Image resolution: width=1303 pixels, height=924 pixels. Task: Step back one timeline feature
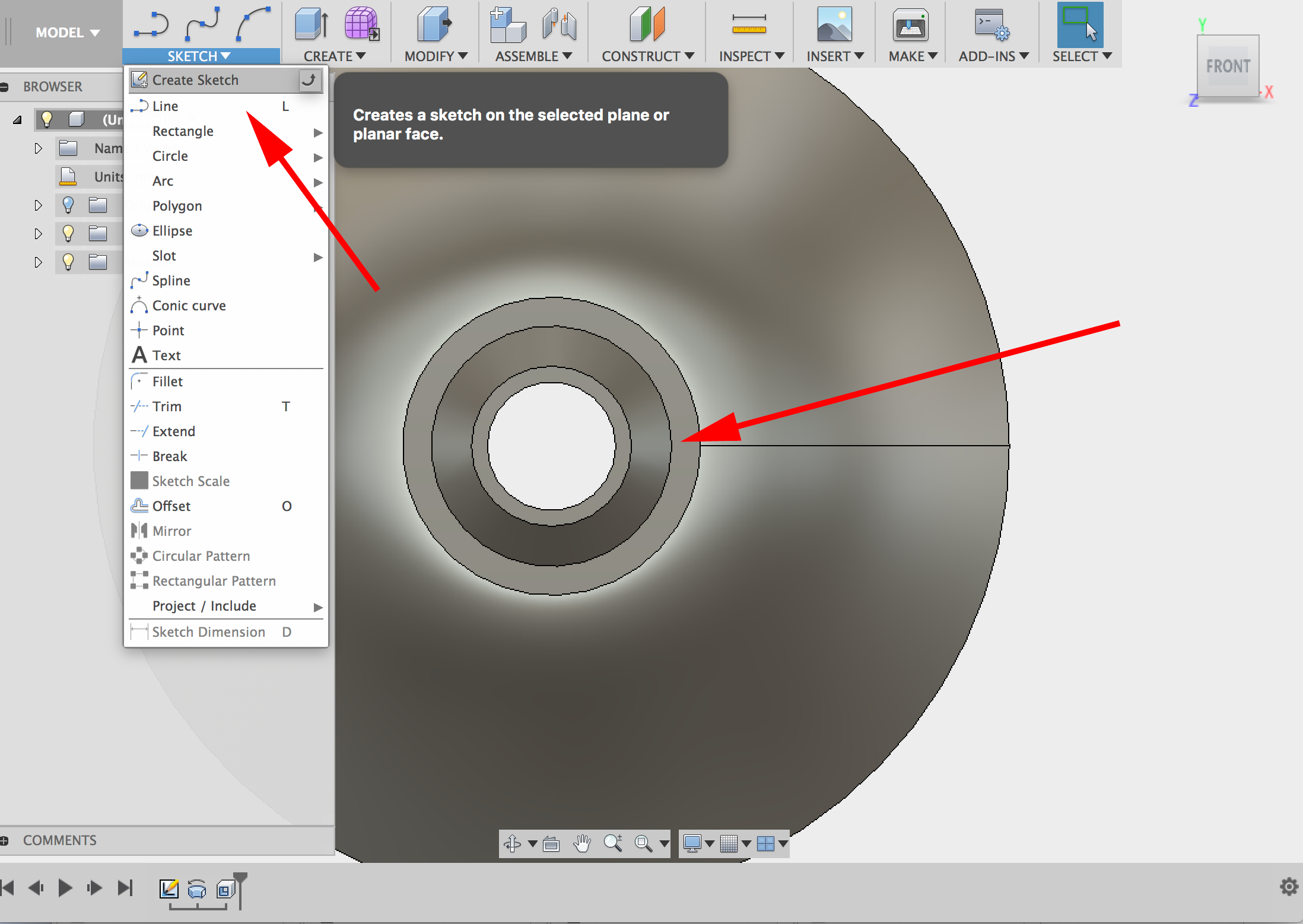click(36, 888)
